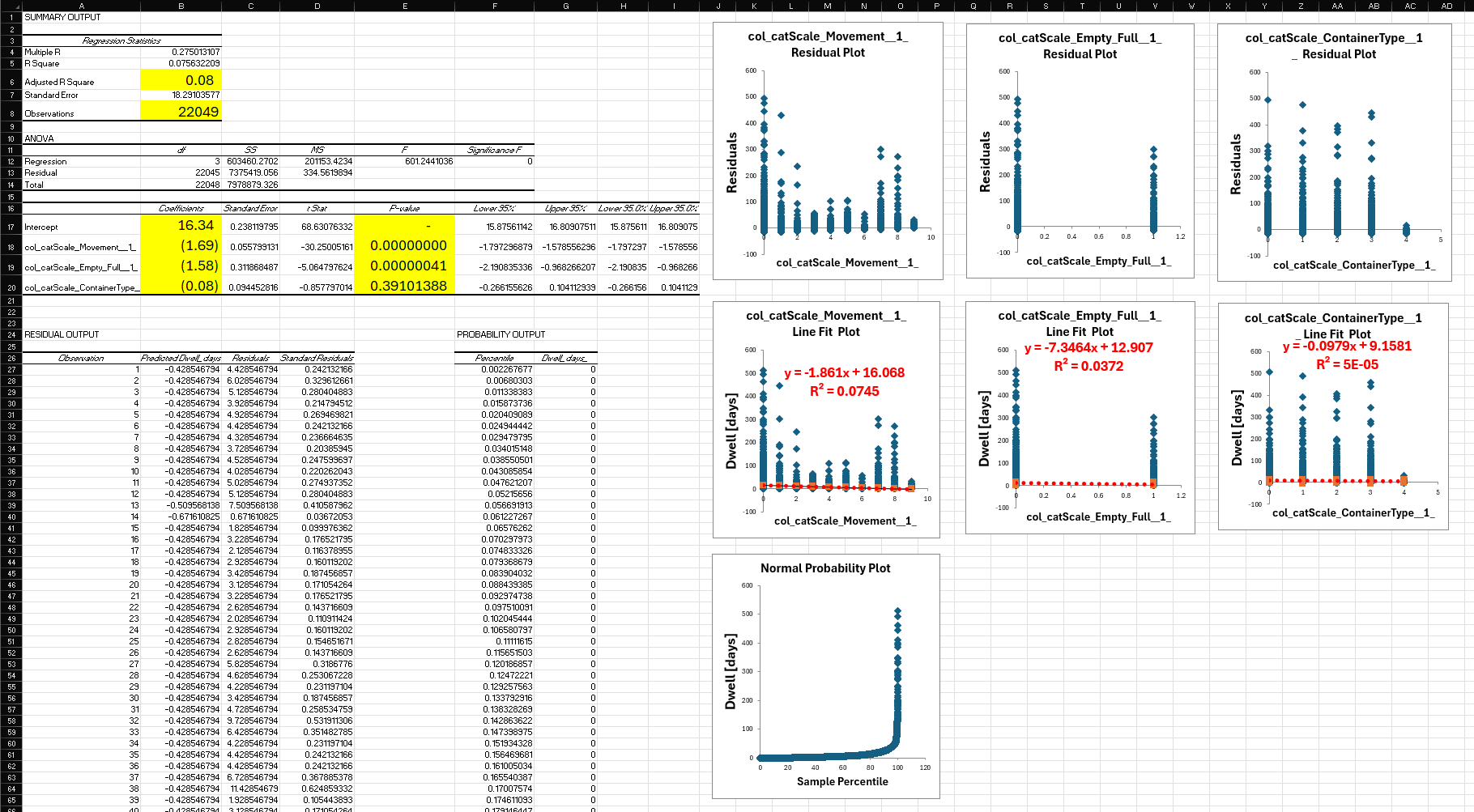
Task: Select the Regression Statistics header cell
Action: [121, 40]
